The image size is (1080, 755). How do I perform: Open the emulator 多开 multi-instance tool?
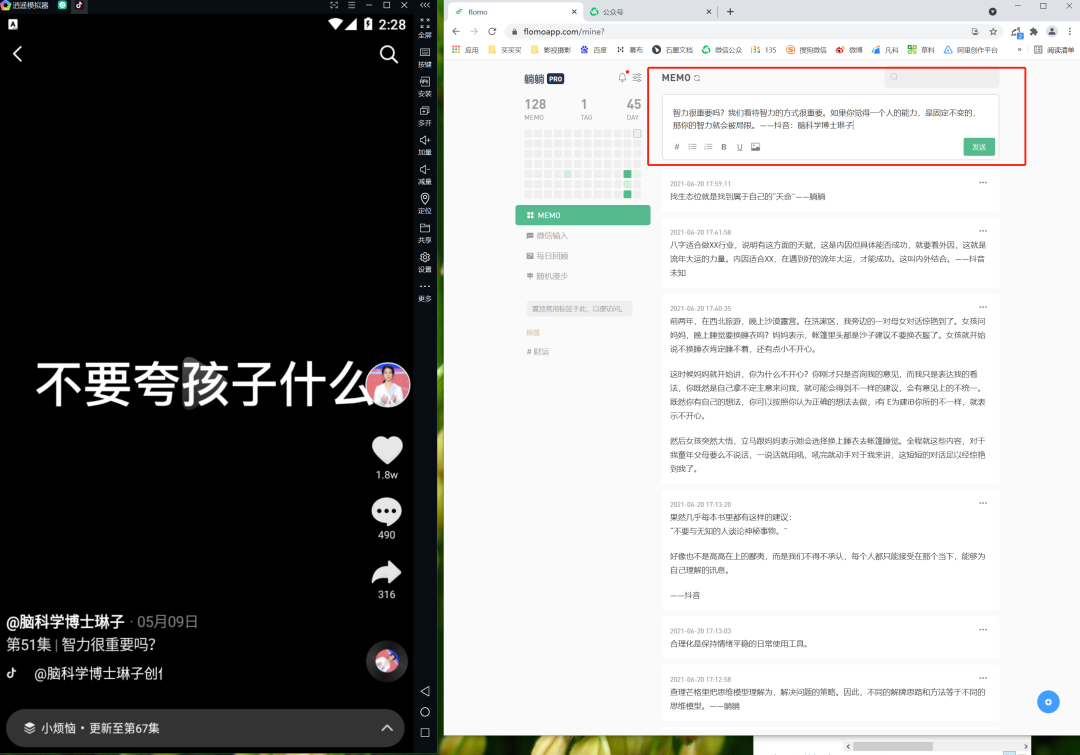pos(425,112)
